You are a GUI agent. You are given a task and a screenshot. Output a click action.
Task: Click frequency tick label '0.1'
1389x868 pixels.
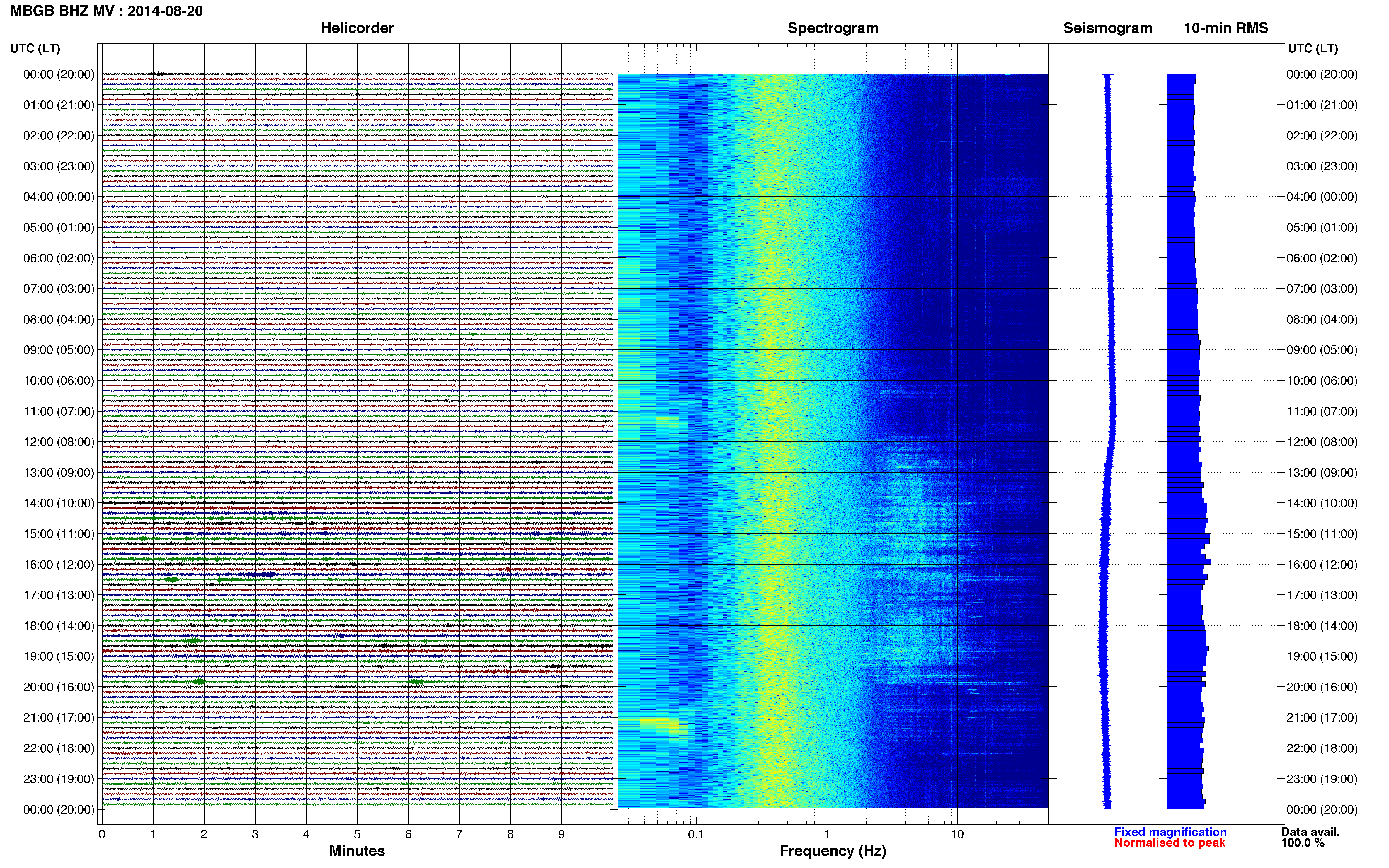click(x=696, y=835)
